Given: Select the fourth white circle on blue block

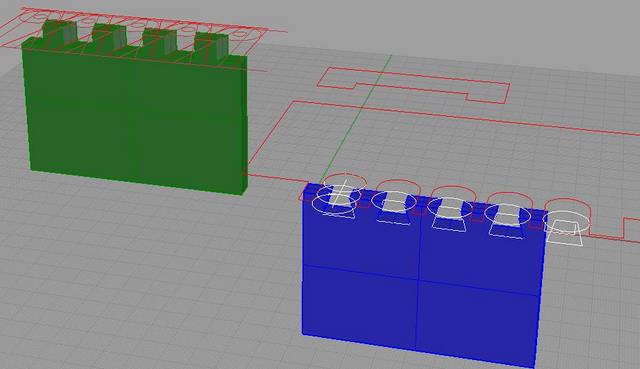Looking at the screenshot, I should [508, 213].
